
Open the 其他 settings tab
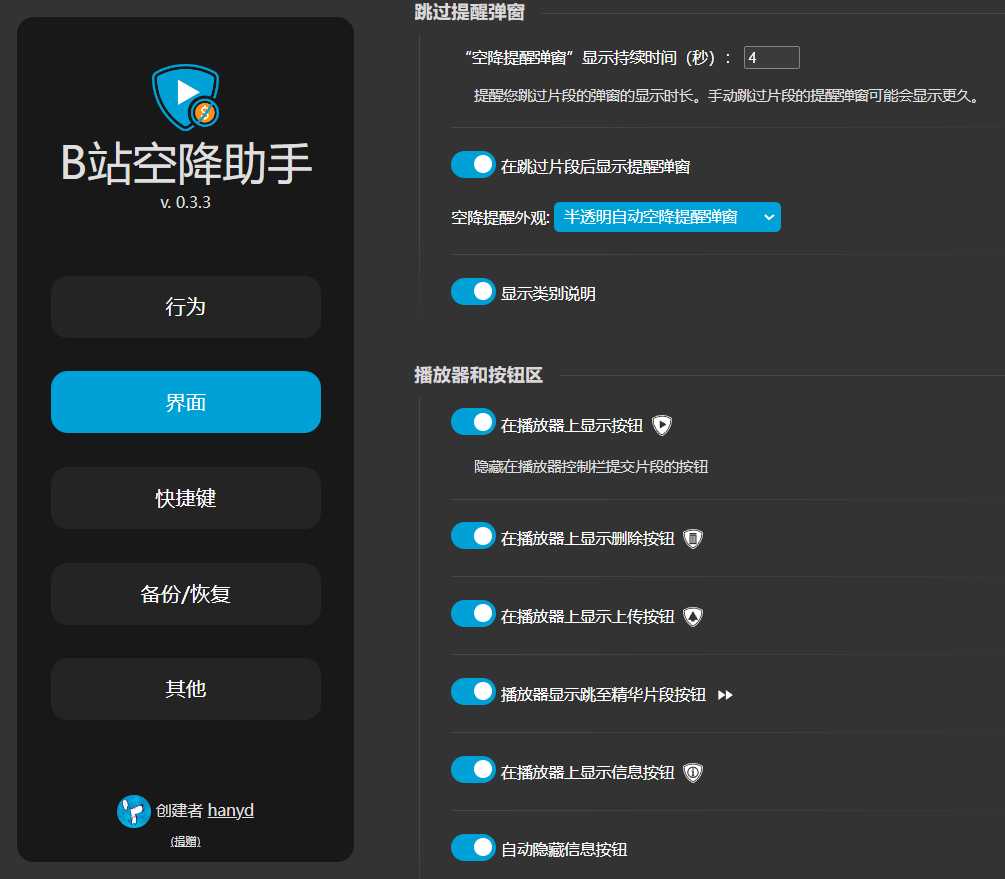[186, 689]
